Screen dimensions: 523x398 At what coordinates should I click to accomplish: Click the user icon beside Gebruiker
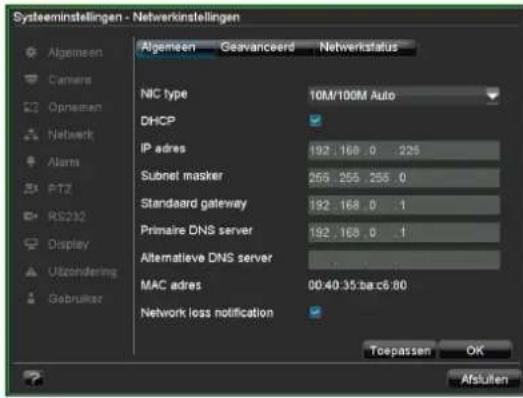(x=31, y=298)
